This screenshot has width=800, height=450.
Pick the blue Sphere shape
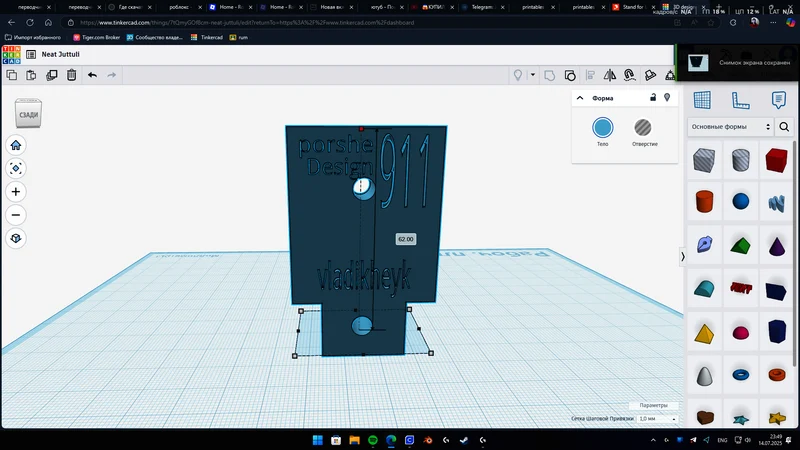click(740, 202)
